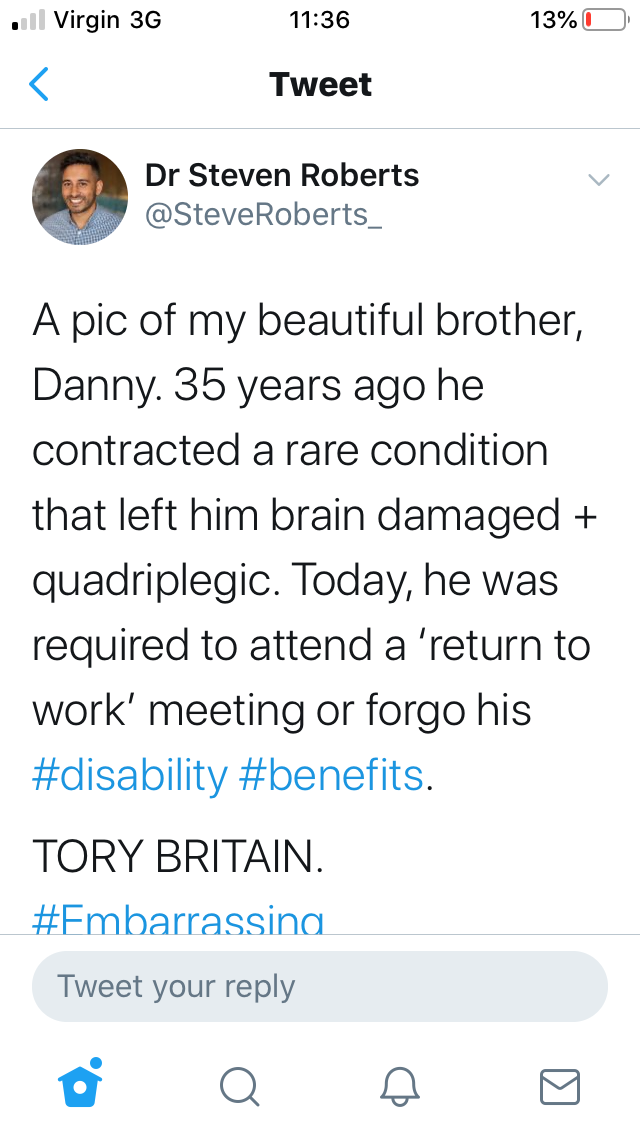Open the Messages envelope tab
The width and height of the screenshot is (640, 1136).
(560, 1087)
